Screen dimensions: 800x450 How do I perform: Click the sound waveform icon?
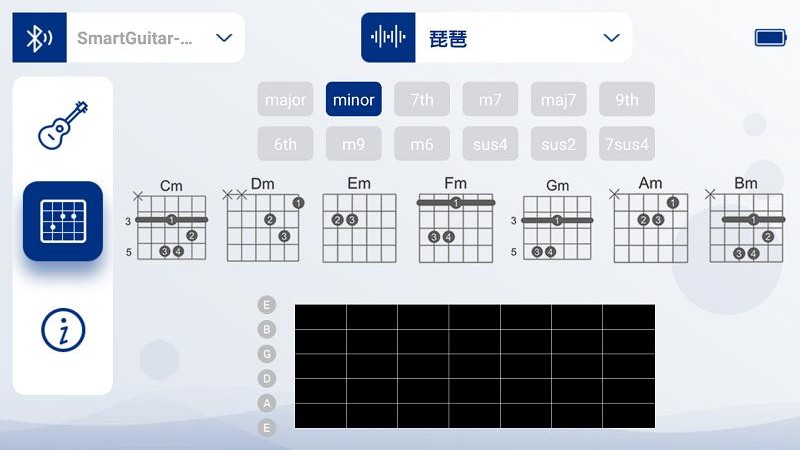click(x=388, y=38)
